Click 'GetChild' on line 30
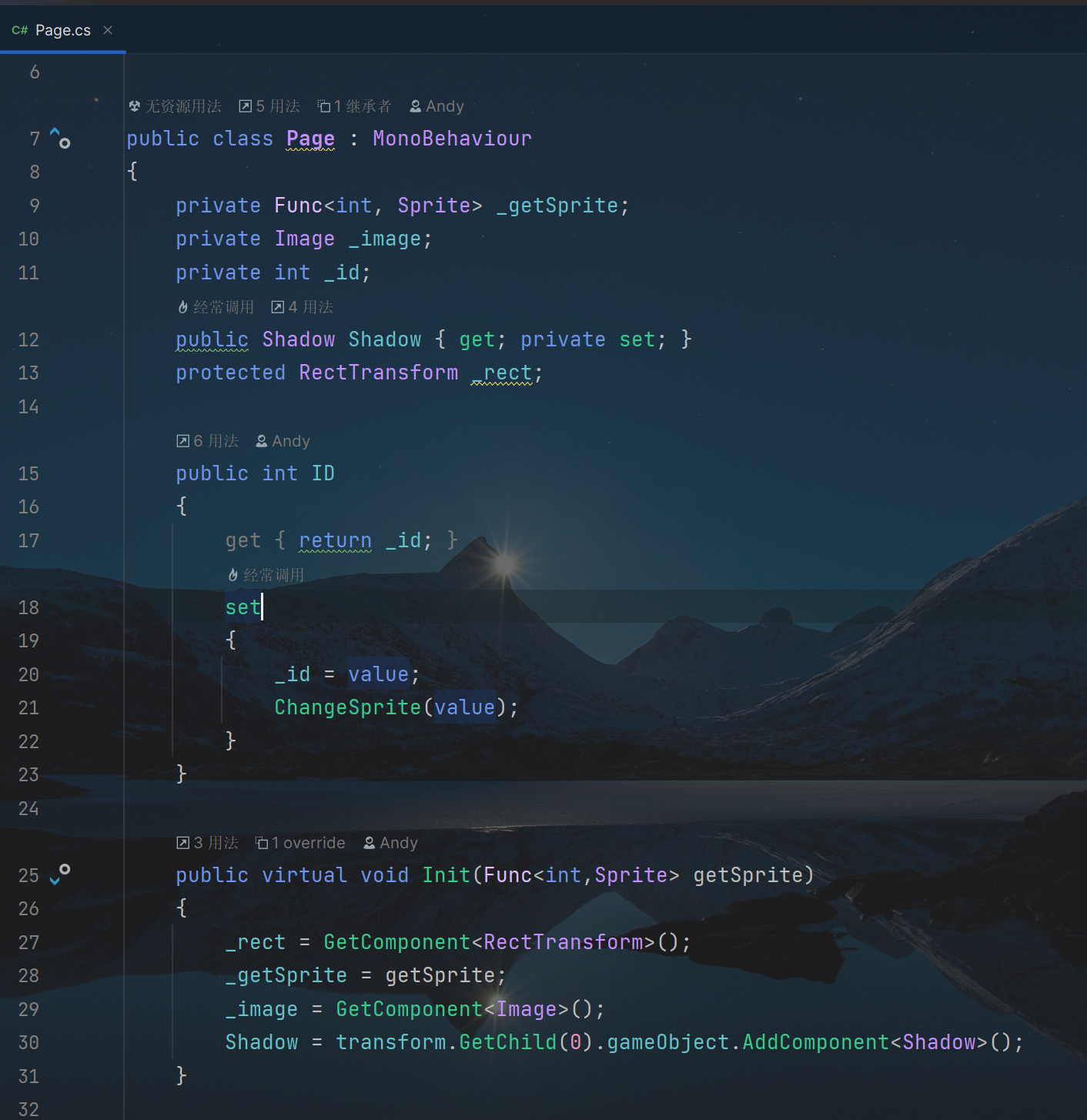This screenshot has height=1120, width=1087. [508, 1042]
